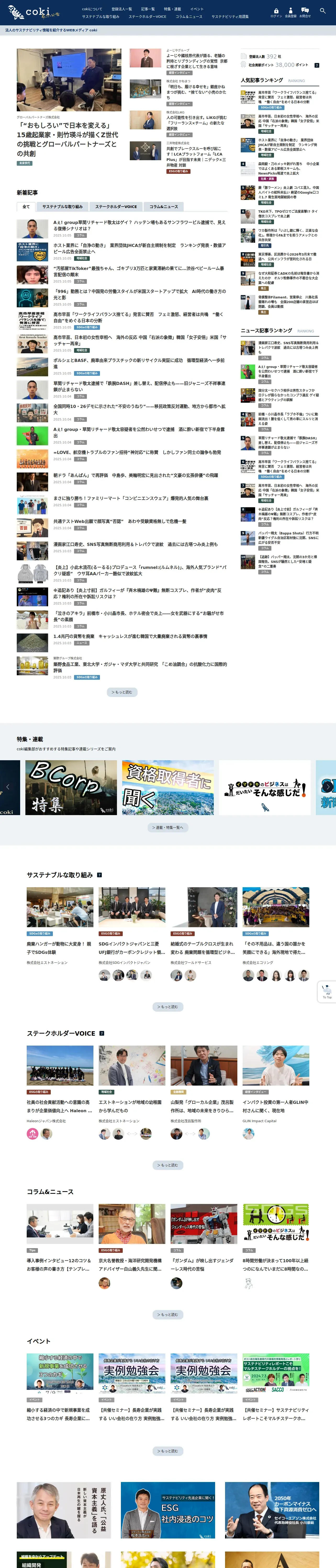336x1568 pixels.
Task: Click help icon beside サステナブルな取り組み heading
Action: point(99,875)
